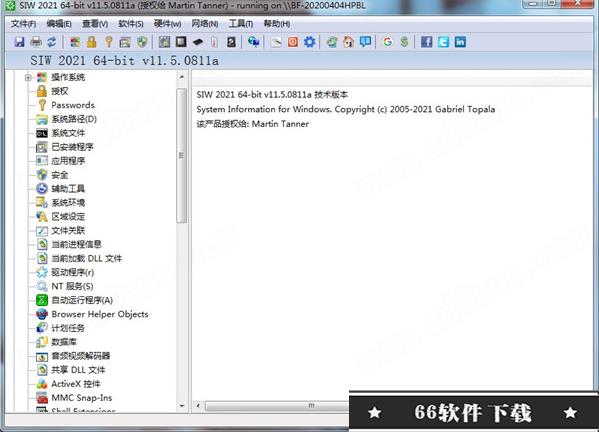599x432 pixels.
Task: Expand the 操作系统 tree node
Action: tap(28, 78)
